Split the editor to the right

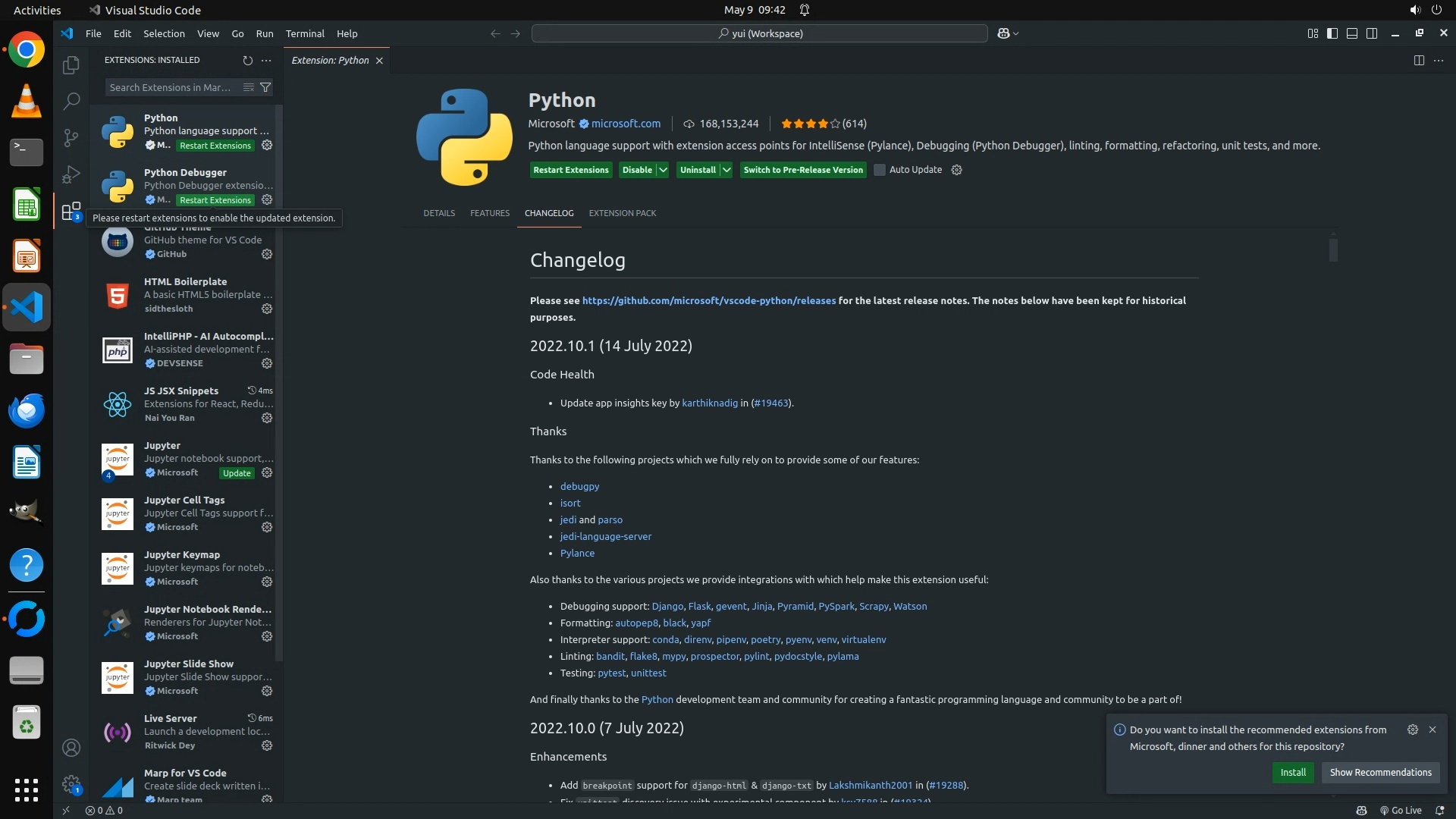coord(1418,60)
